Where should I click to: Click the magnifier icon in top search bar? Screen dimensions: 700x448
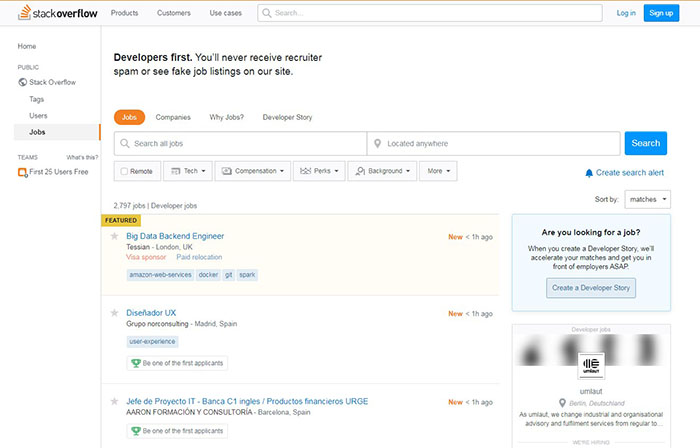[267, 13]
